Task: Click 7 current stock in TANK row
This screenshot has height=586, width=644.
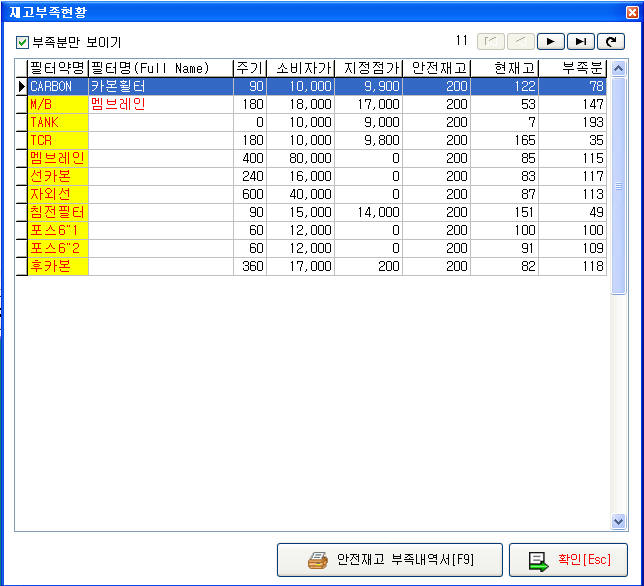Action: pos(505,122)
